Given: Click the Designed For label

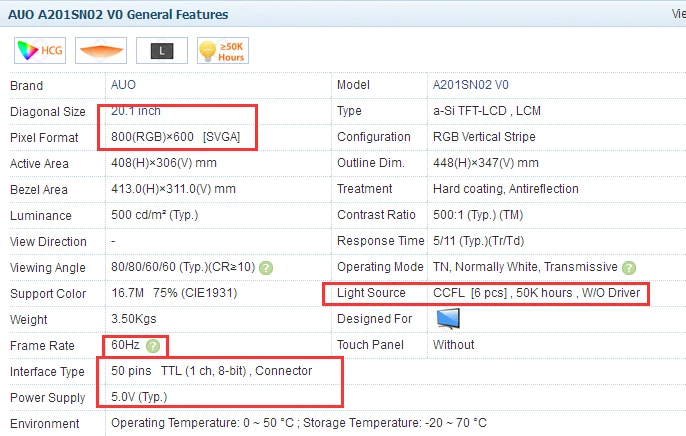Looking at the screenshot, I should pyautogui.click(x=374, y=319).
